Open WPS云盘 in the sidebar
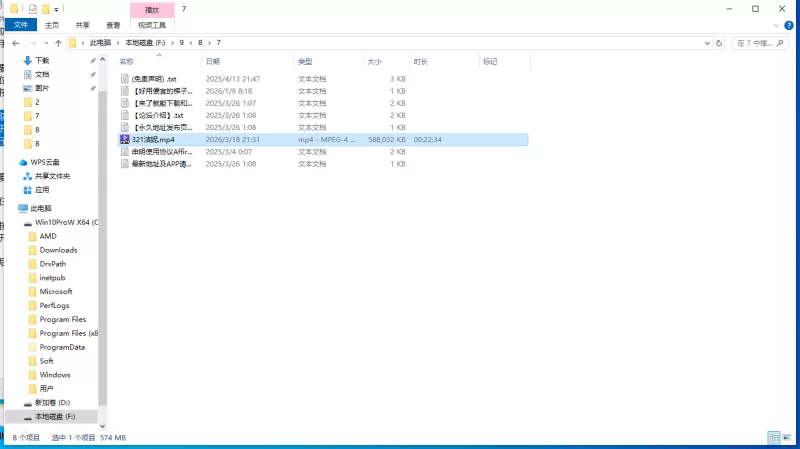Viewport: 800px width, 449px height. [44, 162]
